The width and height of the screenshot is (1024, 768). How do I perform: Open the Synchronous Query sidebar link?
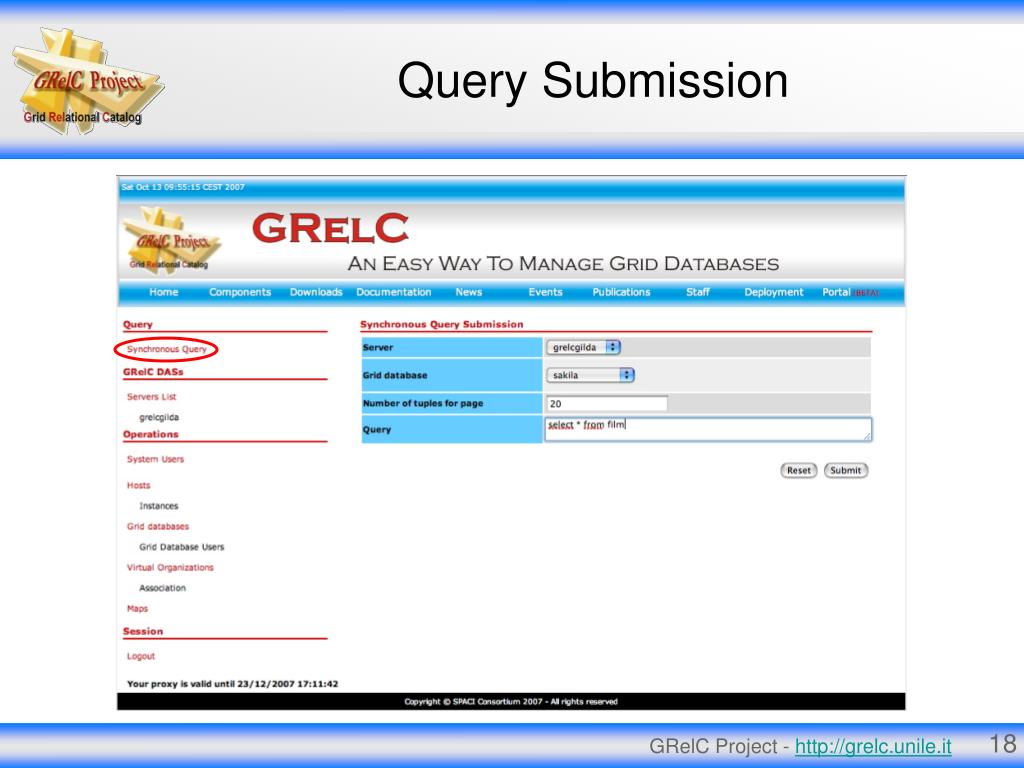[x=167, y=349]
